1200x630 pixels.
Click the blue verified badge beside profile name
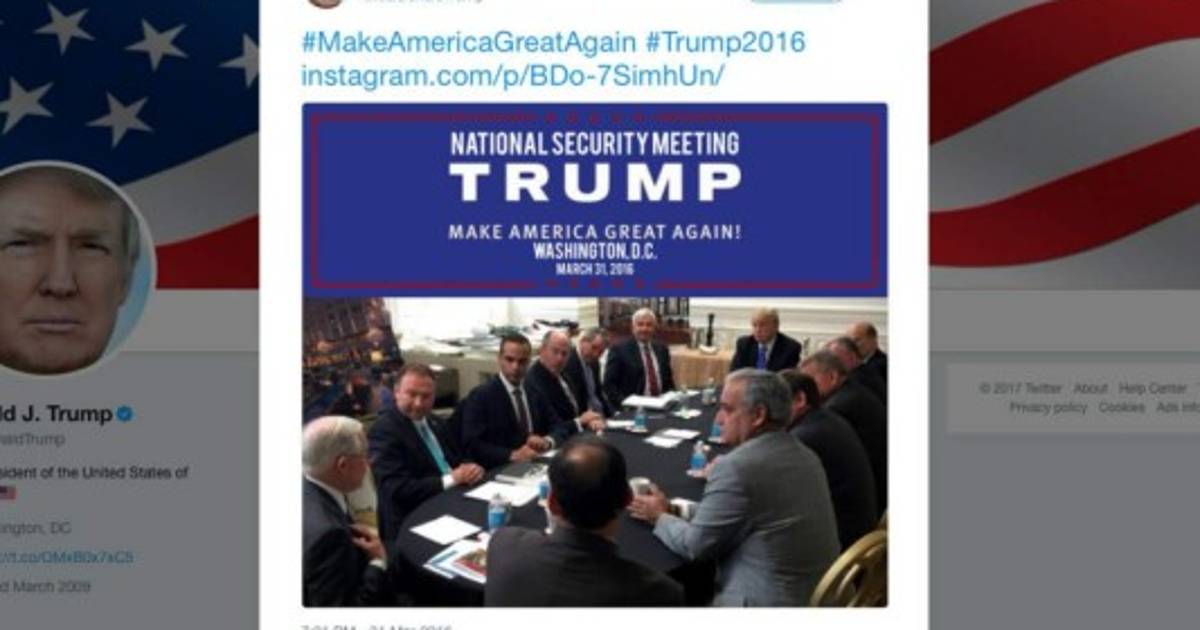click(125, 414)
